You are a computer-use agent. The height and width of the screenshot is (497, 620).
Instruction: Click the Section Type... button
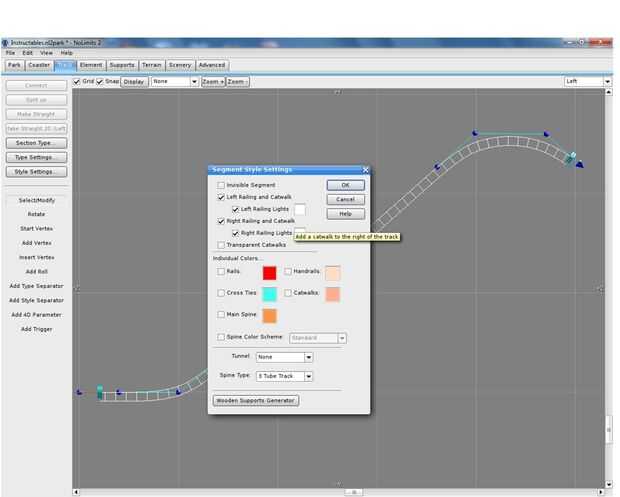point(36,143)
